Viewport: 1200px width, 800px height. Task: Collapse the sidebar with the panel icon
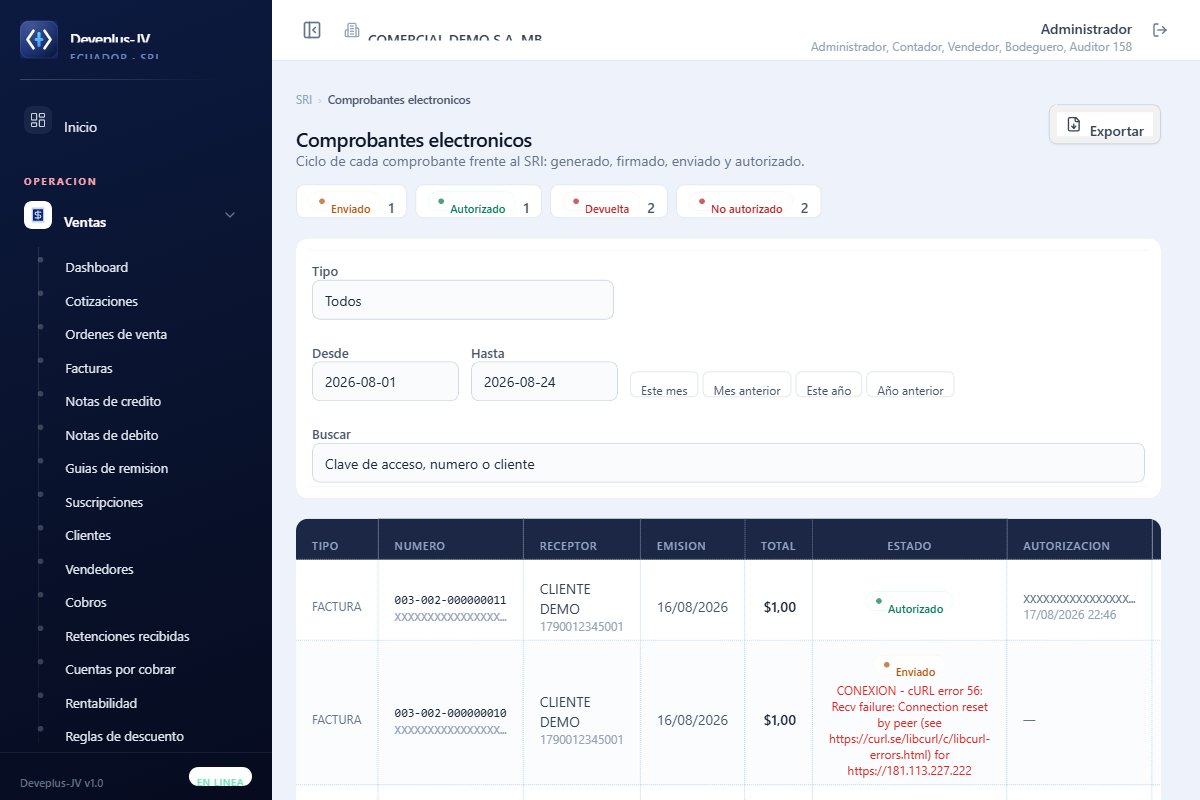pyautogui.click(x=312, y=30)
